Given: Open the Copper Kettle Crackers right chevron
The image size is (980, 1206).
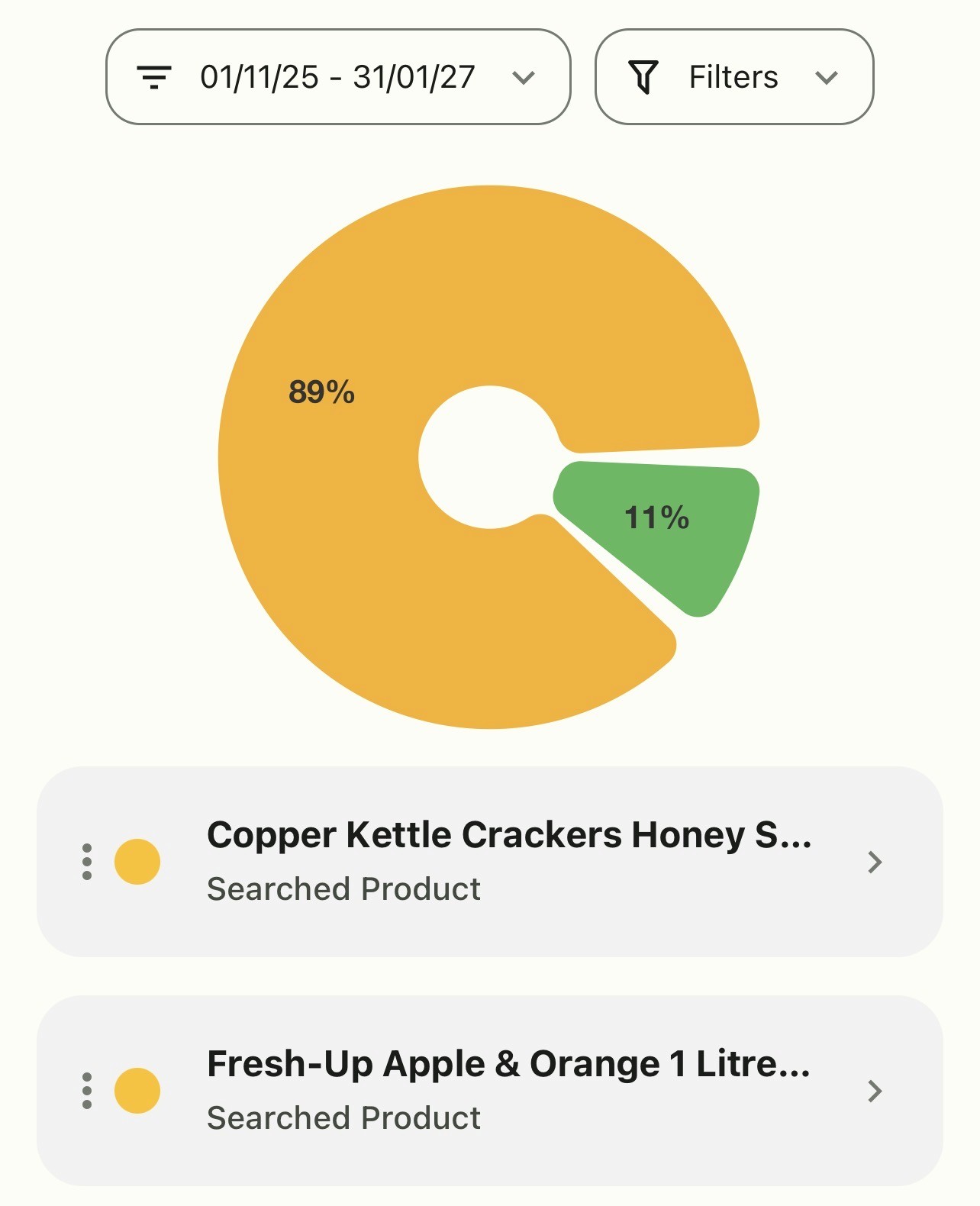Looking at the screenshot, I should tap(875, 862).
